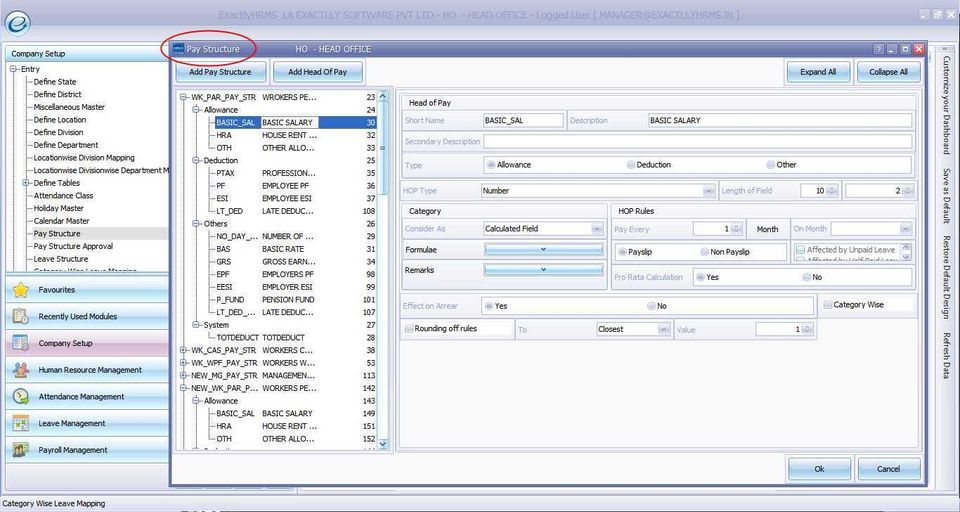Select Leave Structure in Entry tree
The image size is (960, 512).
tap(60, 259)
